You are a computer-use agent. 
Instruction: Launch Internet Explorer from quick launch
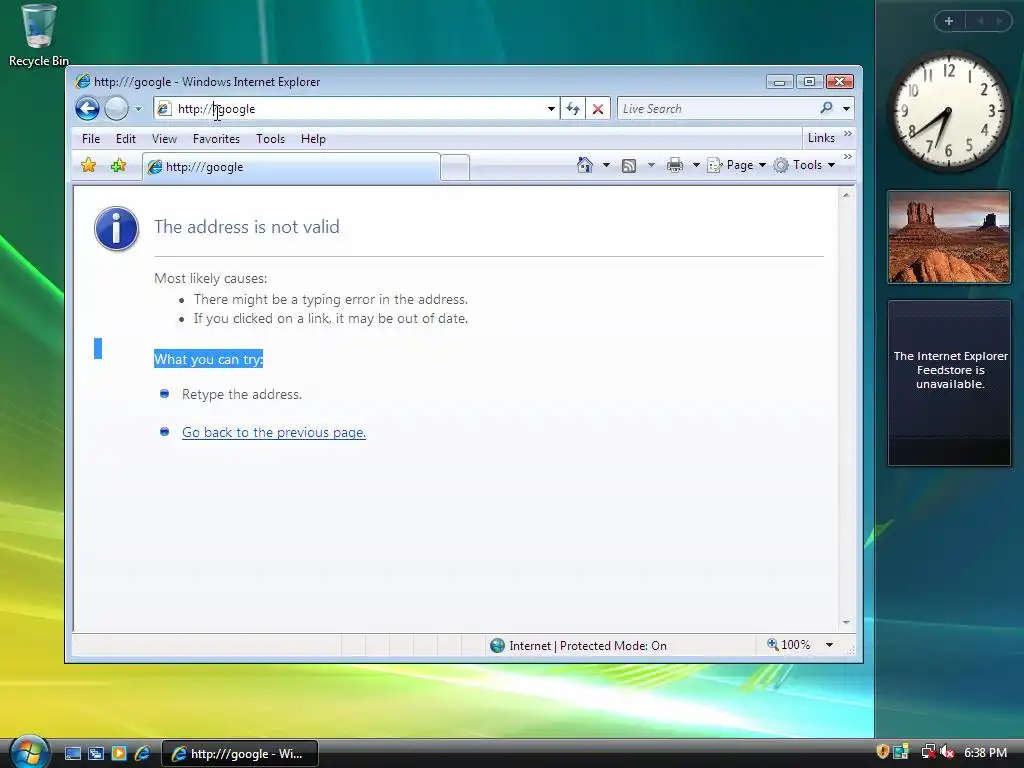pos(142,754)
